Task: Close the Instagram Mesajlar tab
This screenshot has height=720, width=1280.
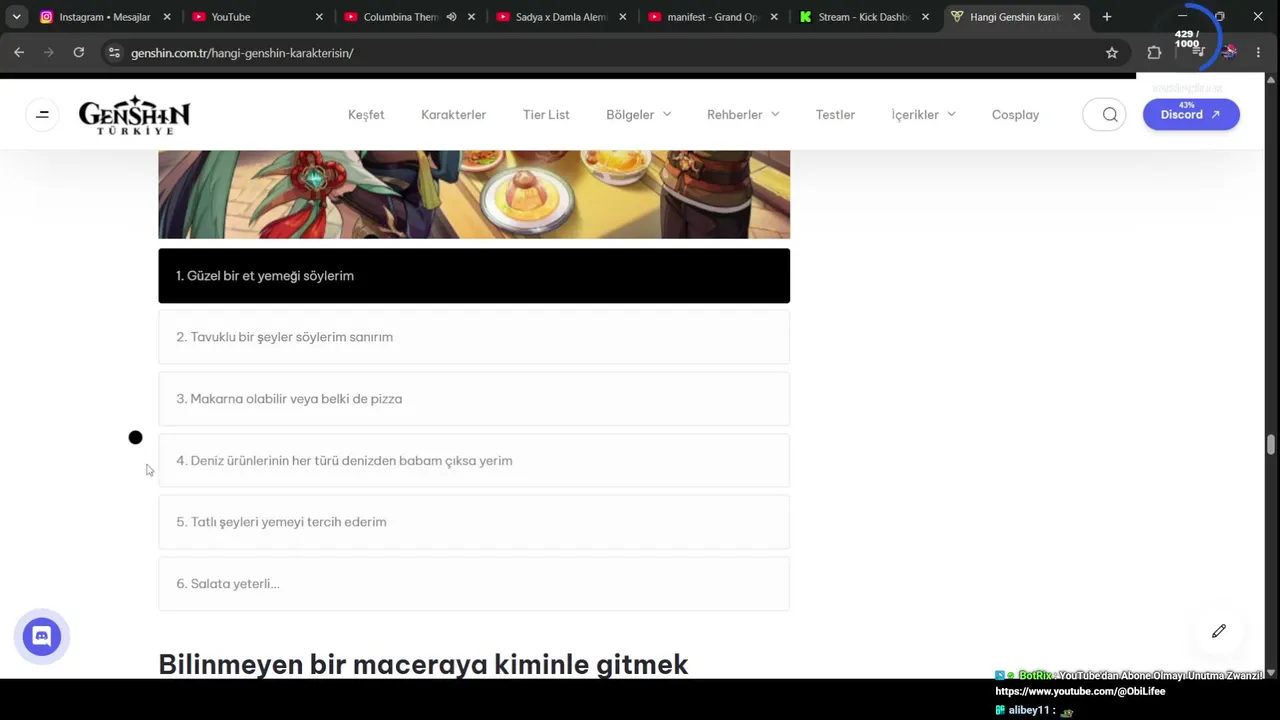Action: (x=167, y=17)
